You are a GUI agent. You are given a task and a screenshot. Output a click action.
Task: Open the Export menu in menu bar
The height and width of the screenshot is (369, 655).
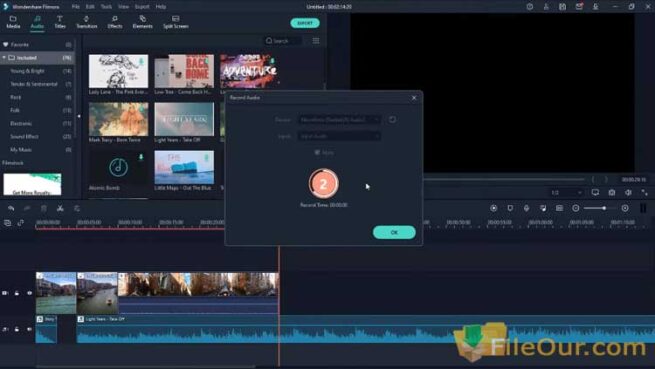(142, 7)
